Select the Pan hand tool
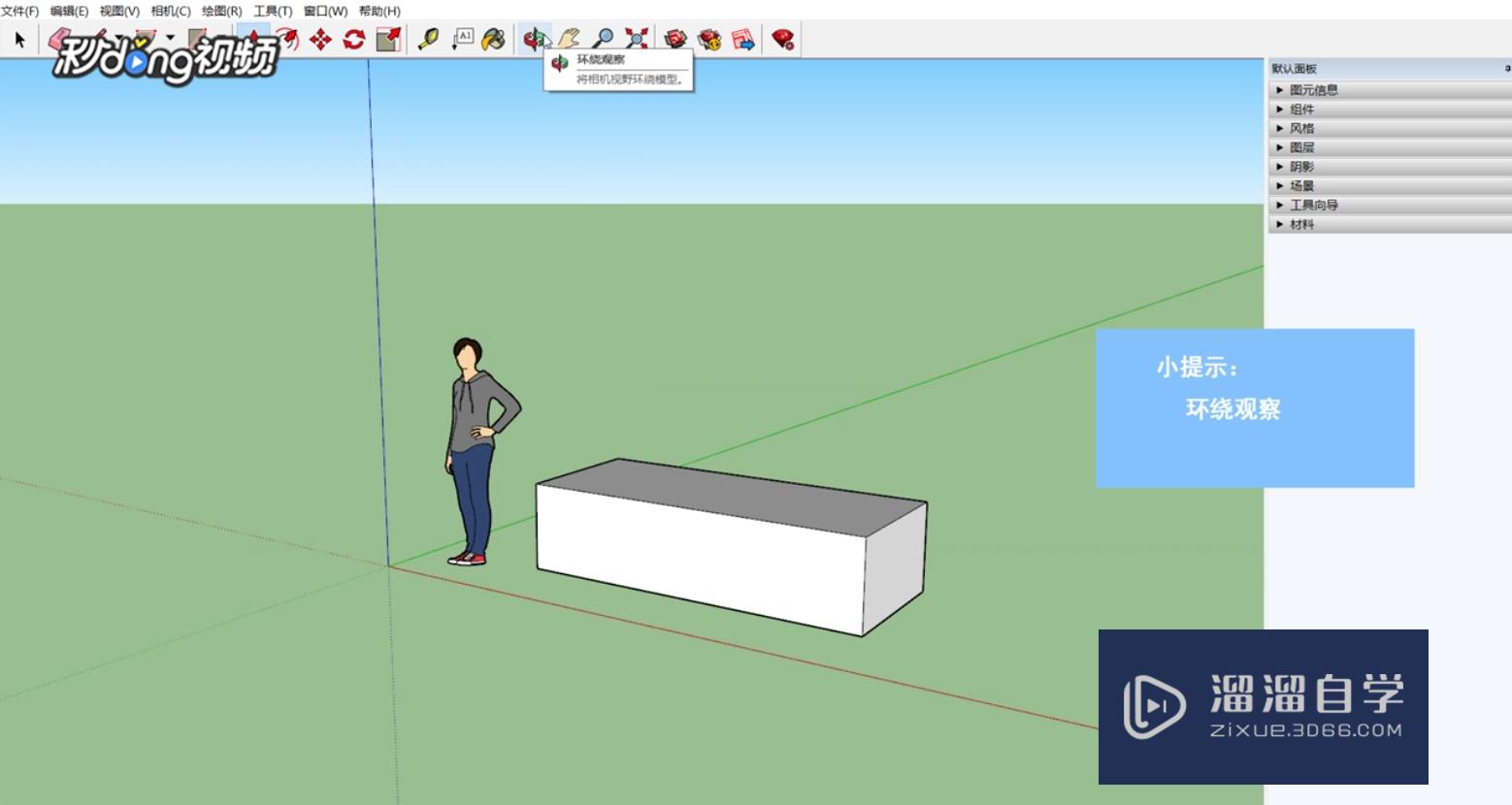1512x805 pixels. click(x=569, y=40)
